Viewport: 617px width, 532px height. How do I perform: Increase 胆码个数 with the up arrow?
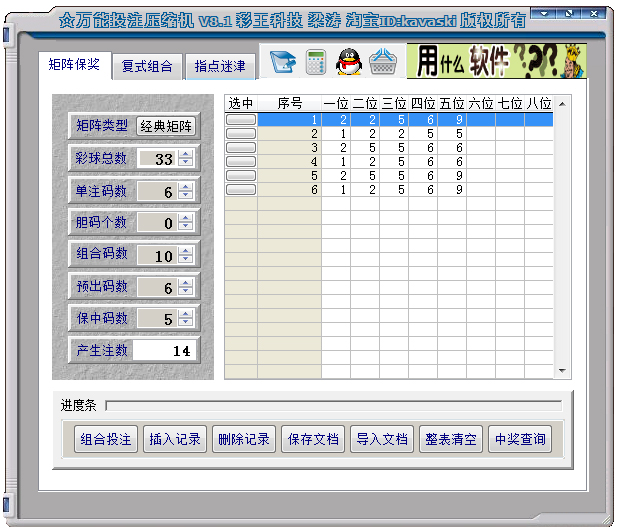coord(185,218)
